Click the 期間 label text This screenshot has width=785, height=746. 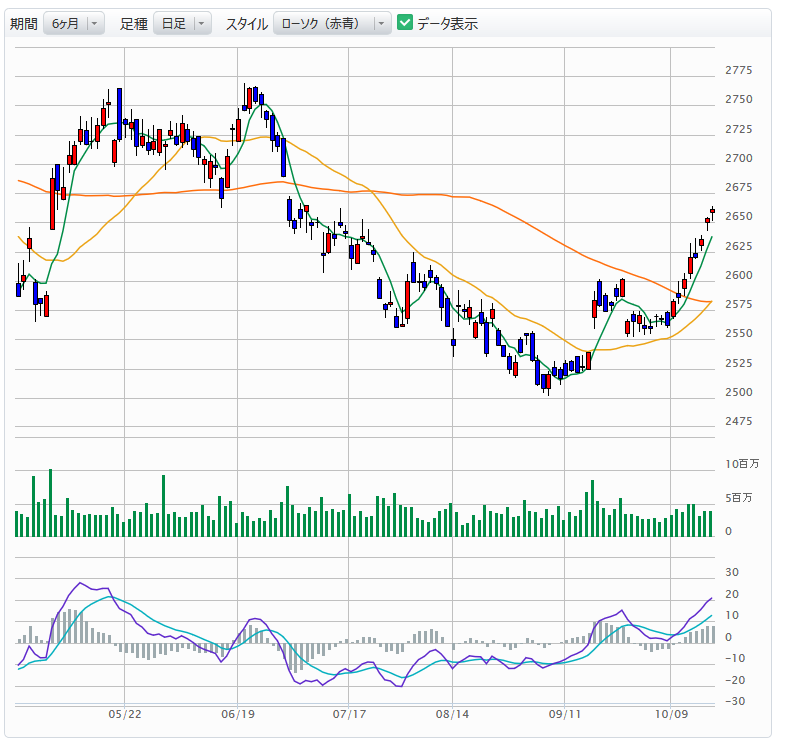pos(24,23)
